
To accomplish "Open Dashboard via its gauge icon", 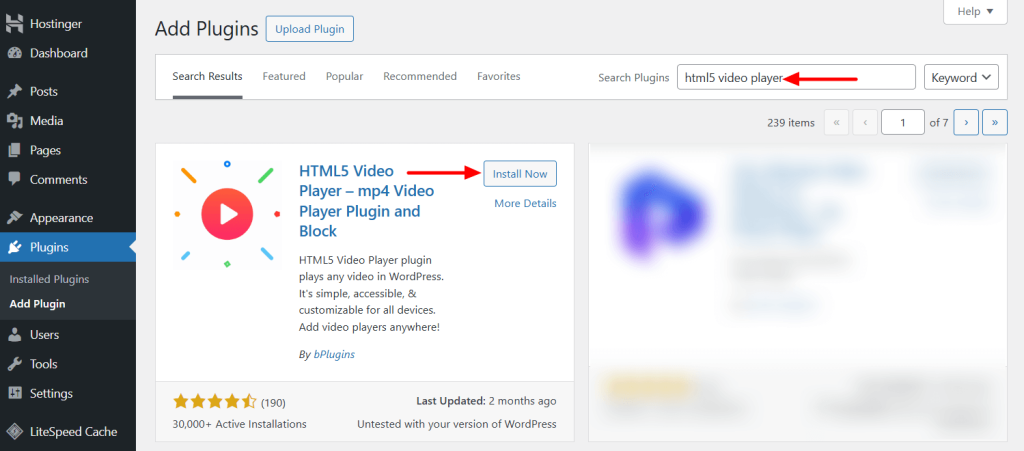I will (x=14, y=54).
